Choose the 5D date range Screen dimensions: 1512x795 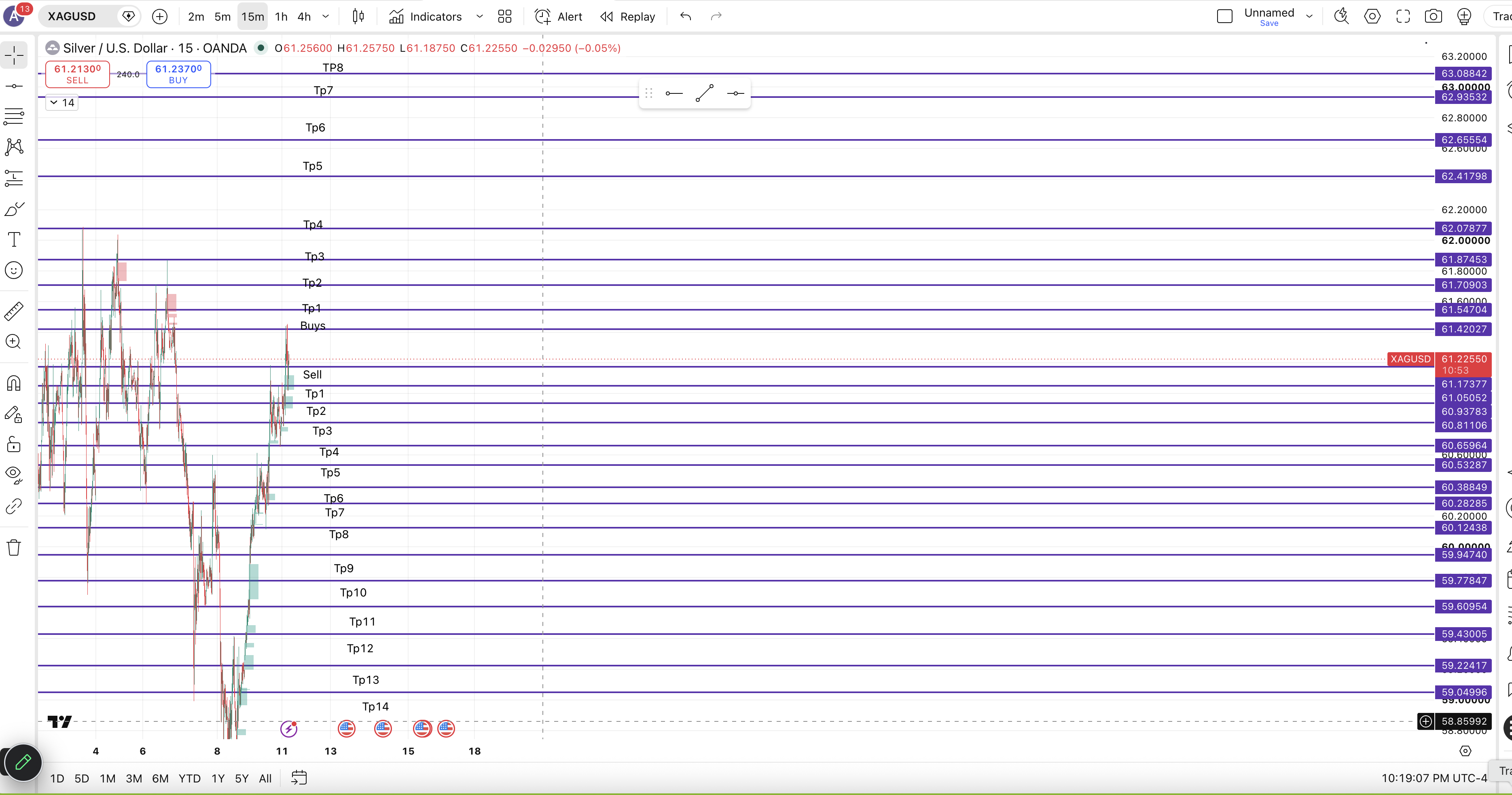(x=82, y=778)
